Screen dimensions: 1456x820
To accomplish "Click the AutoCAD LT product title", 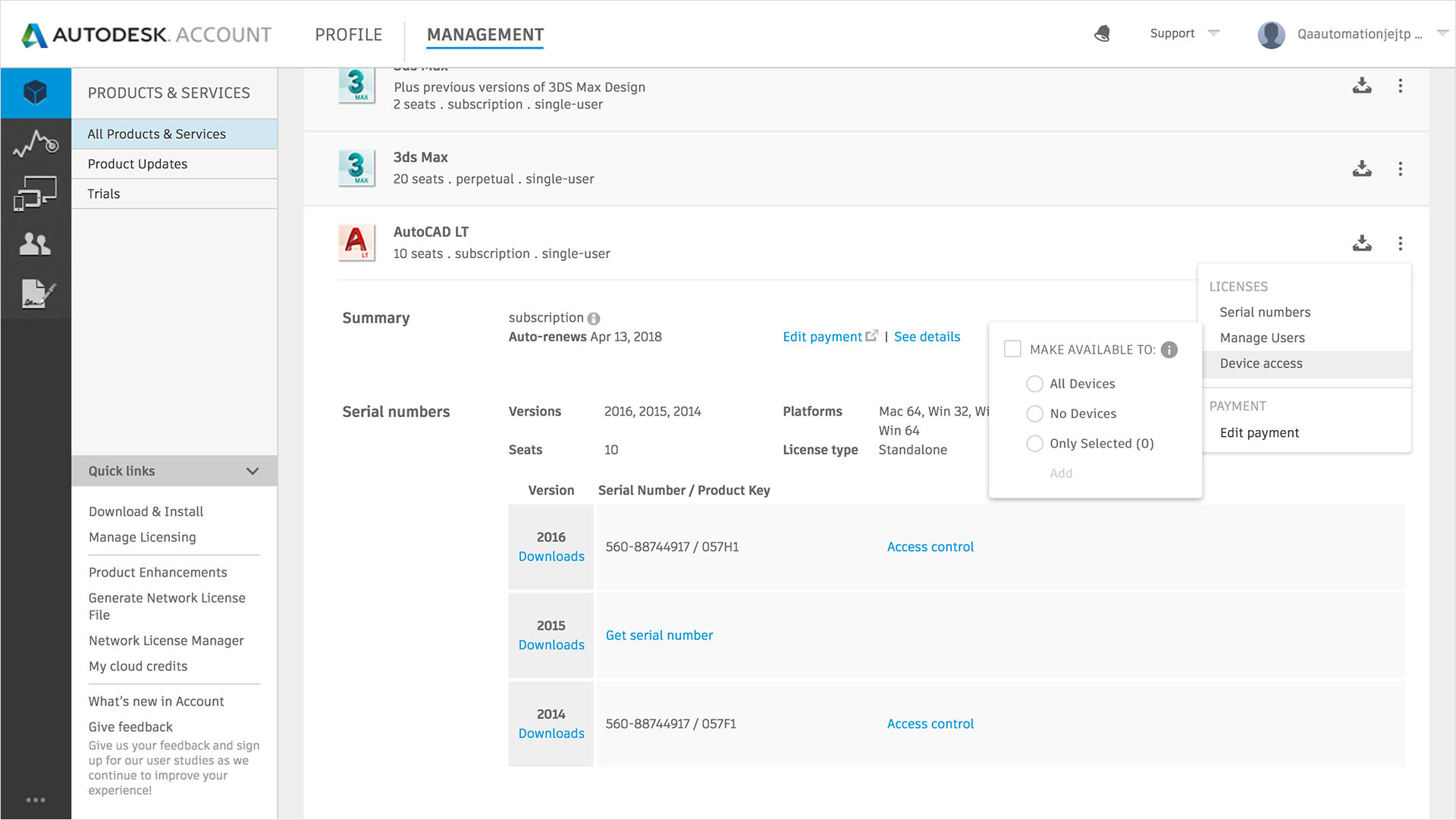I will pos(431,232).
